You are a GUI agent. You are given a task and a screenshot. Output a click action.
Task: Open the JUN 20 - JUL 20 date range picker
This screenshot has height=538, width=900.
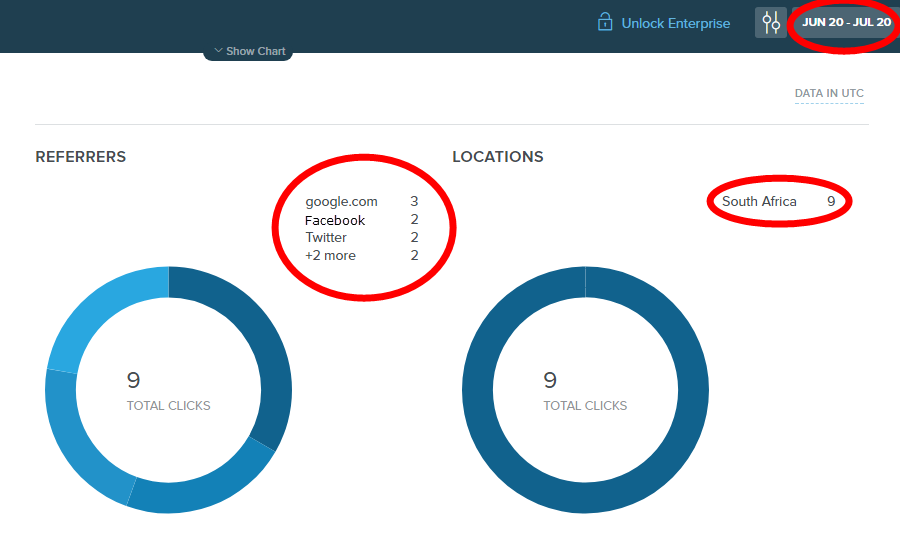point(846,22)
